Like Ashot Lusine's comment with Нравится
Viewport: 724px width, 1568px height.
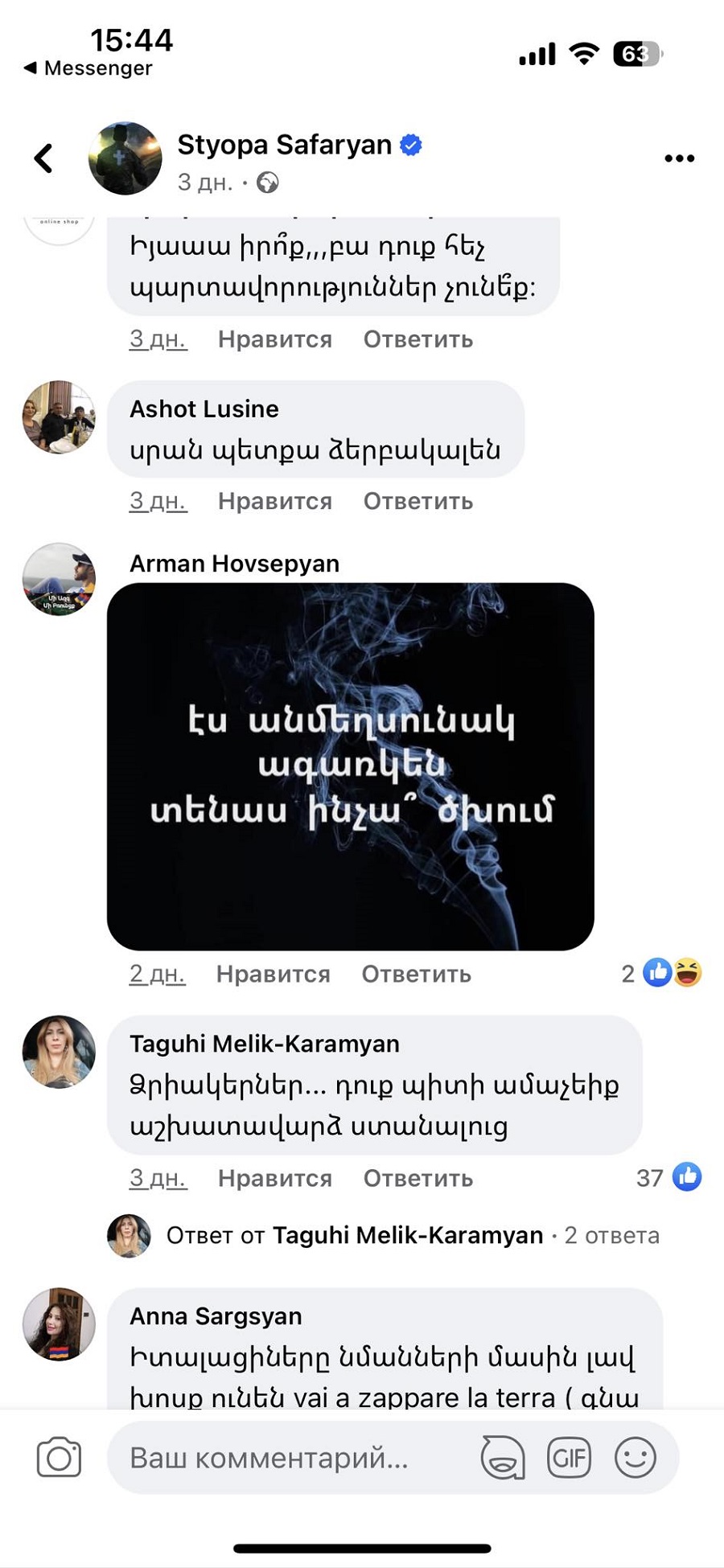275,501
